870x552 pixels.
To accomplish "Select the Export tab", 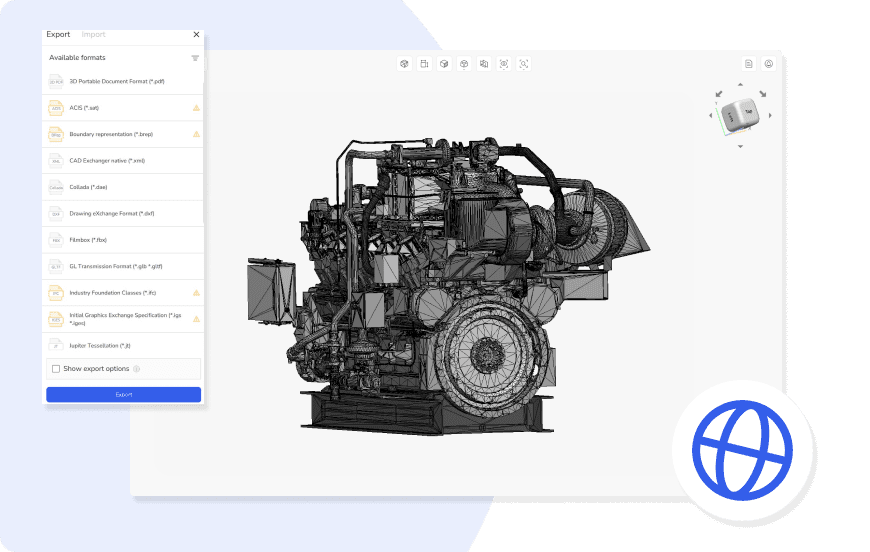I will coord(58,34).
